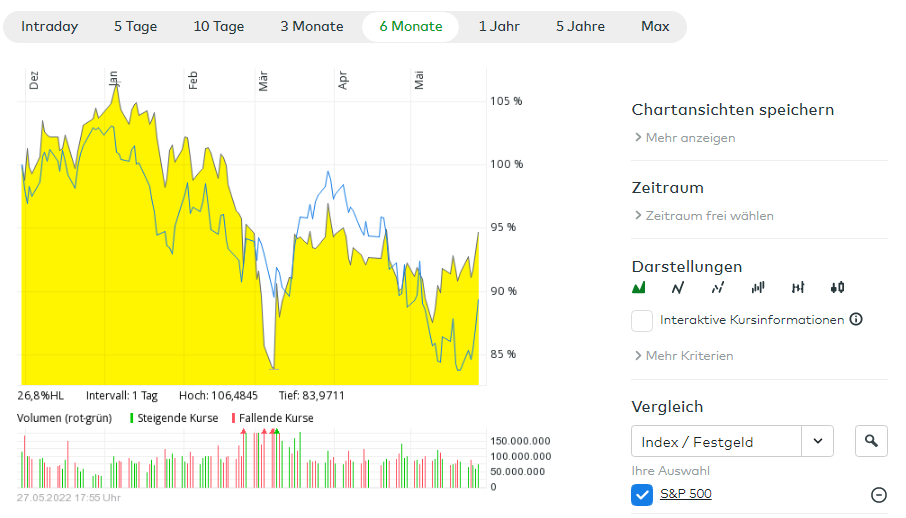The height and width of the screenshot is (518, 906).
Task: Click the März marker on chart timeline
Action: pos(264,80)
